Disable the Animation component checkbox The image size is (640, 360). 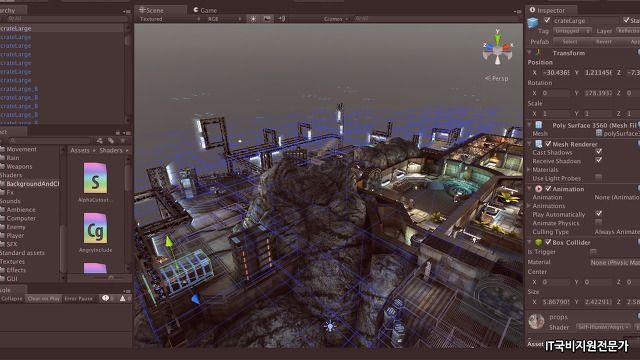(548, 189)
